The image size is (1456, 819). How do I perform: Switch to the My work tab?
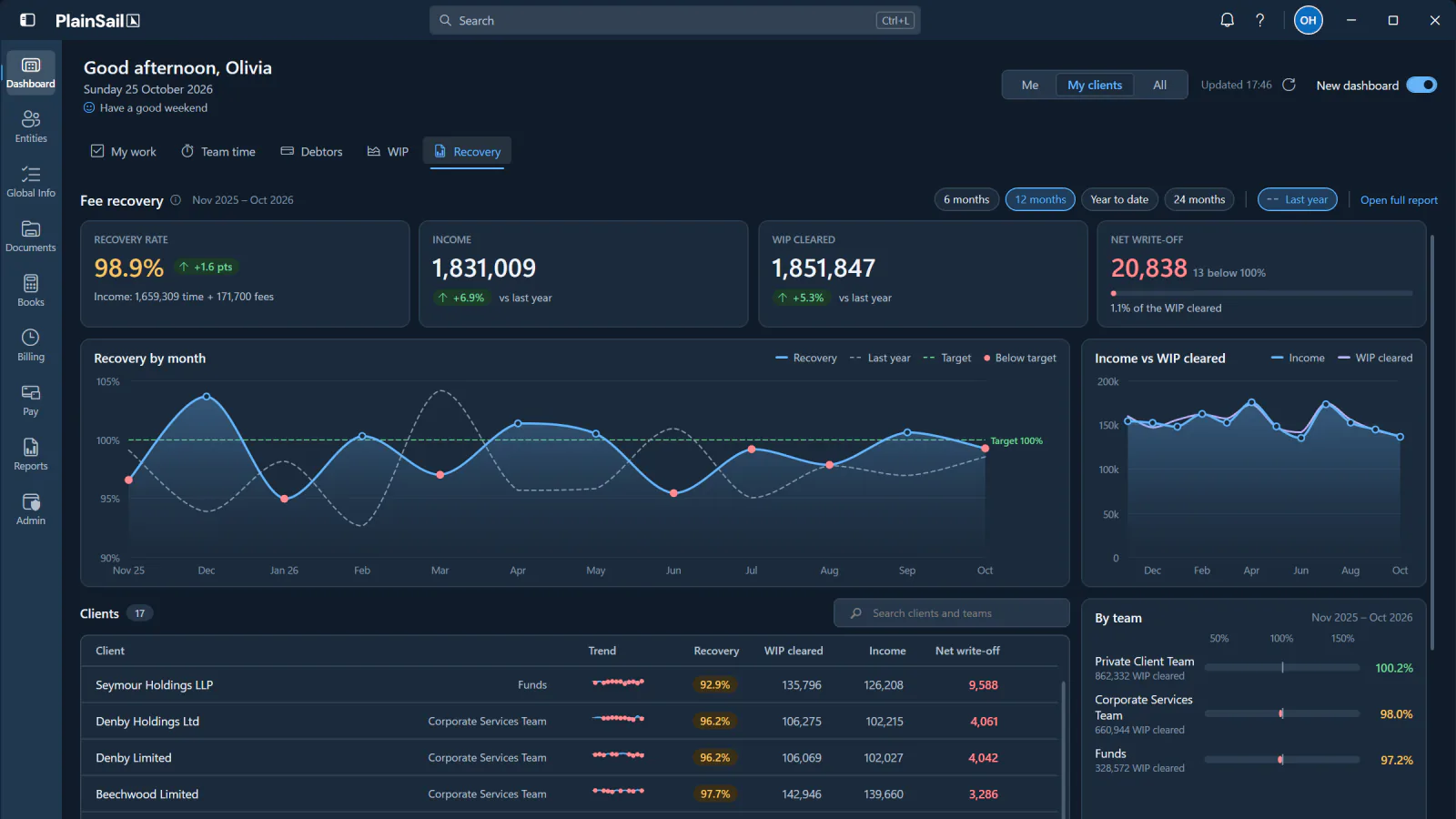point(124,152)
